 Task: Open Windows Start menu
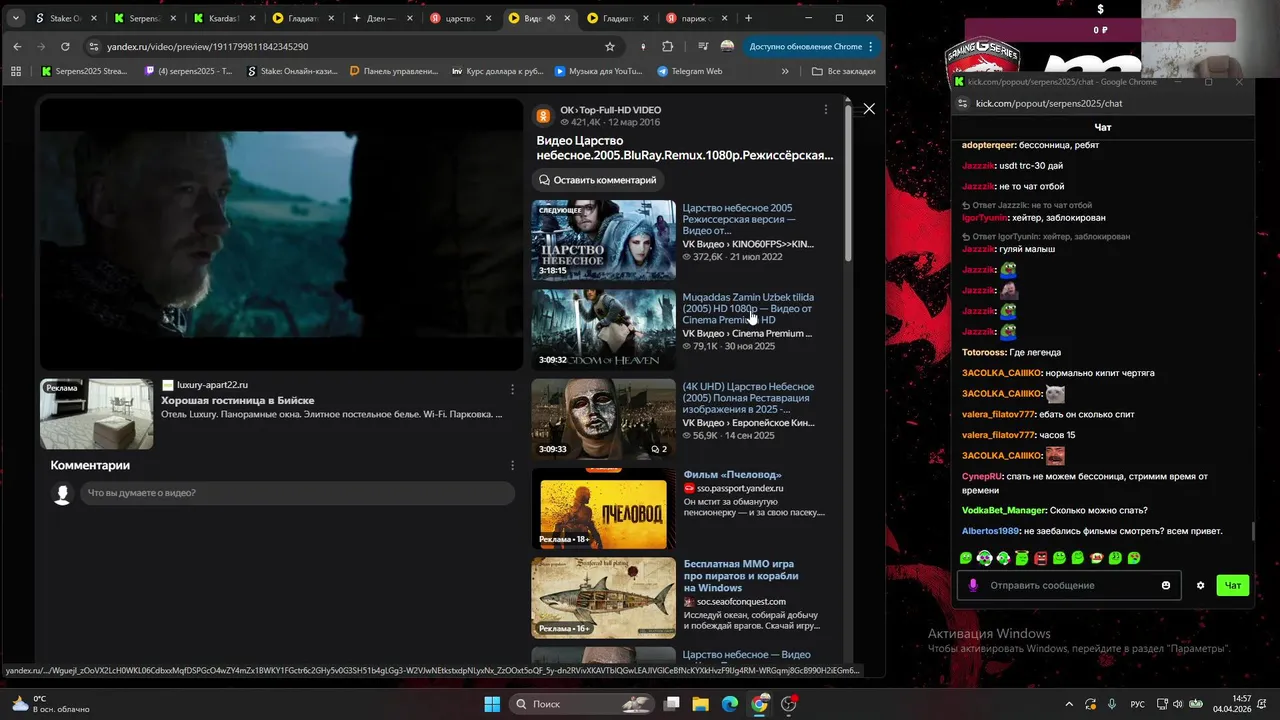pos(492,704)
